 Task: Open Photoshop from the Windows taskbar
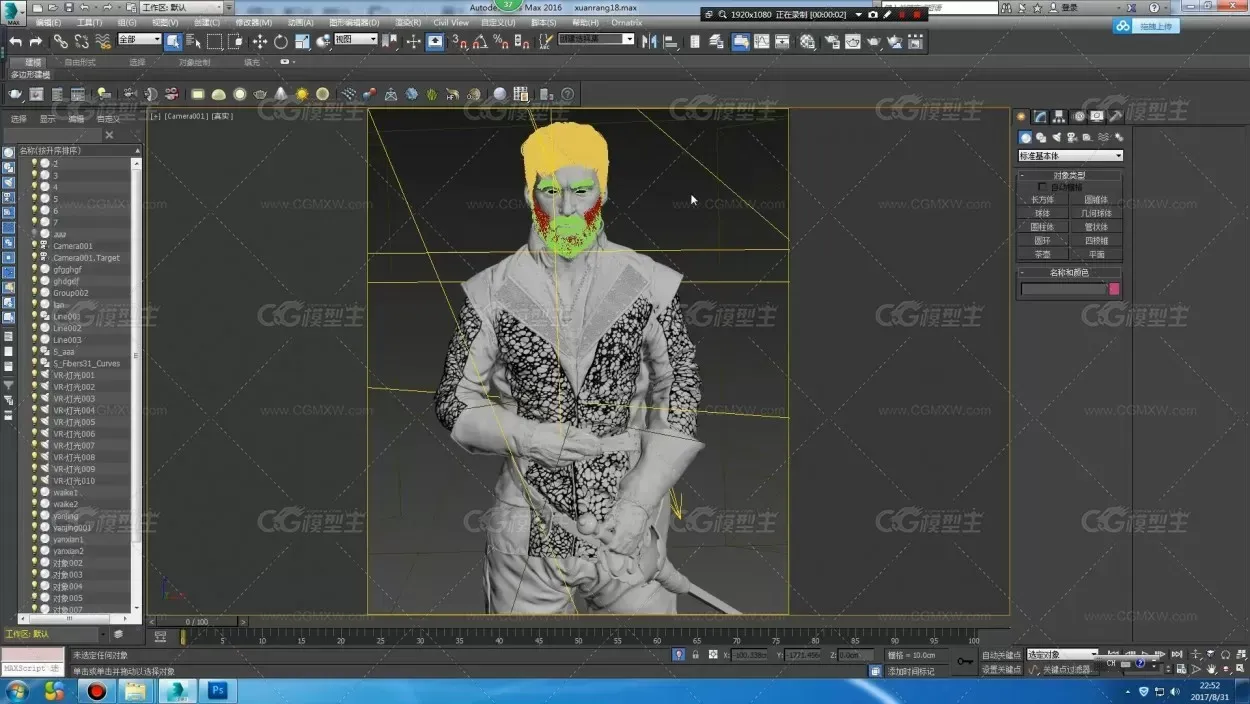point(218,690)
